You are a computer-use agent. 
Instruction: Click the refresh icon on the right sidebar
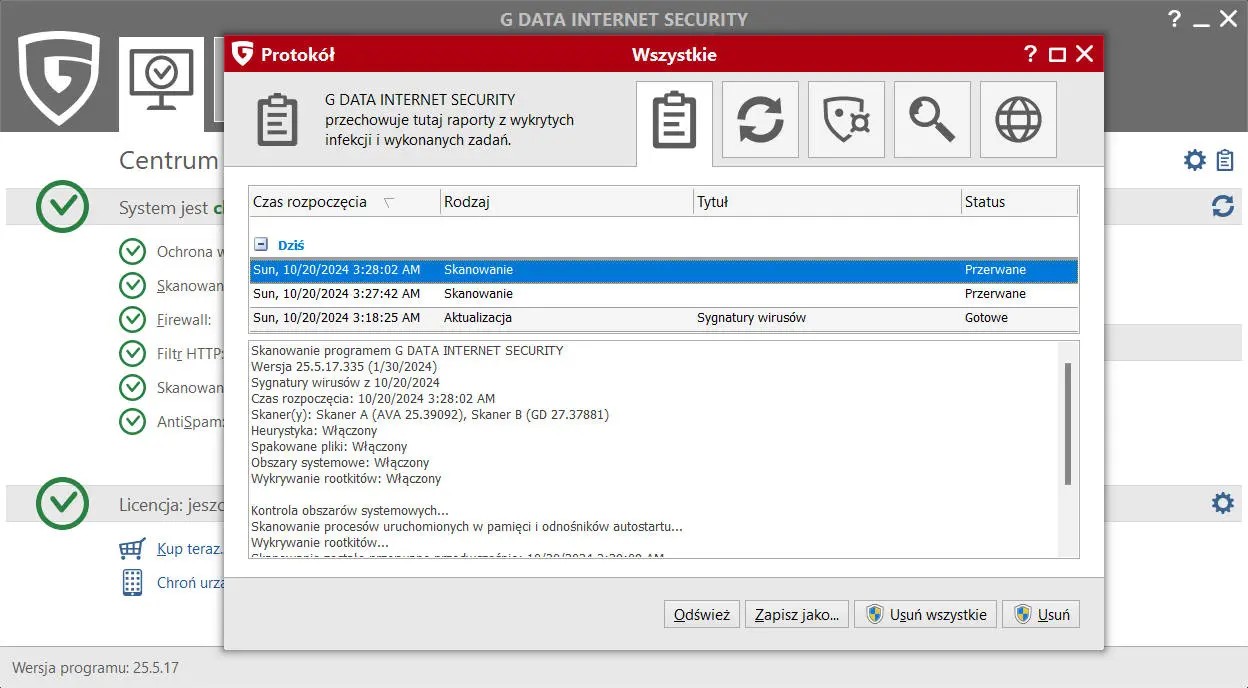1222,207
